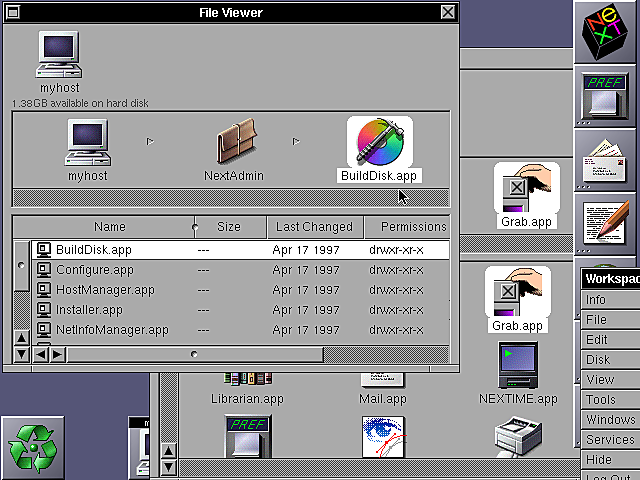This screenshot has height=480, width=640.
Task: Select the BuildDisk.app list row
Action: pyautogui.click(x=241, y=250)
